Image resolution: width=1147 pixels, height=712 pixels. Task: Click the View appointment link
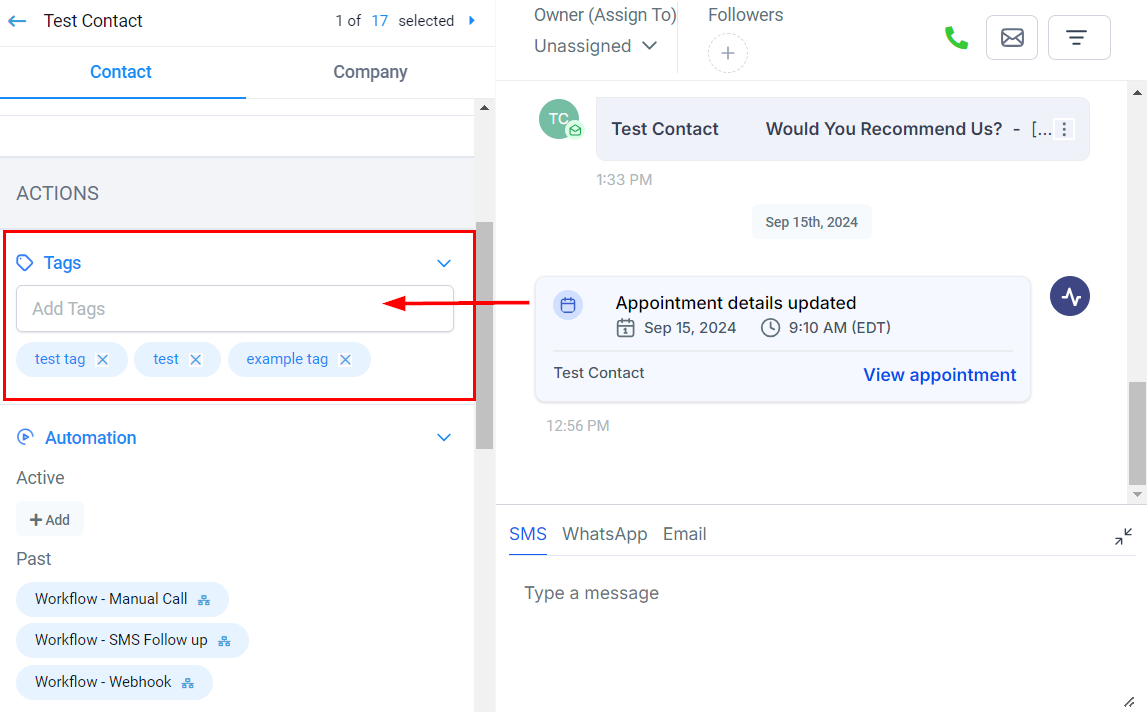[x=939, y=375]
